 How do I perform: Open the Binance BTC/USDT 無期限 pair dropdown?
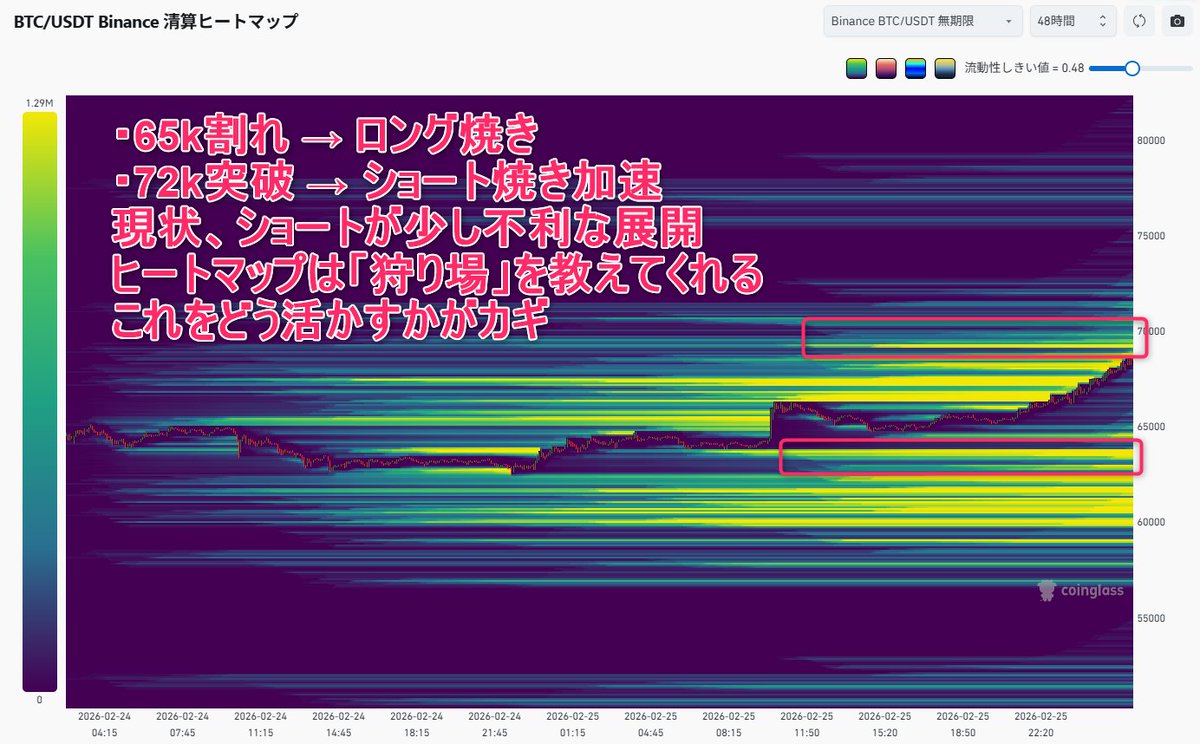(x=922, y=20)
